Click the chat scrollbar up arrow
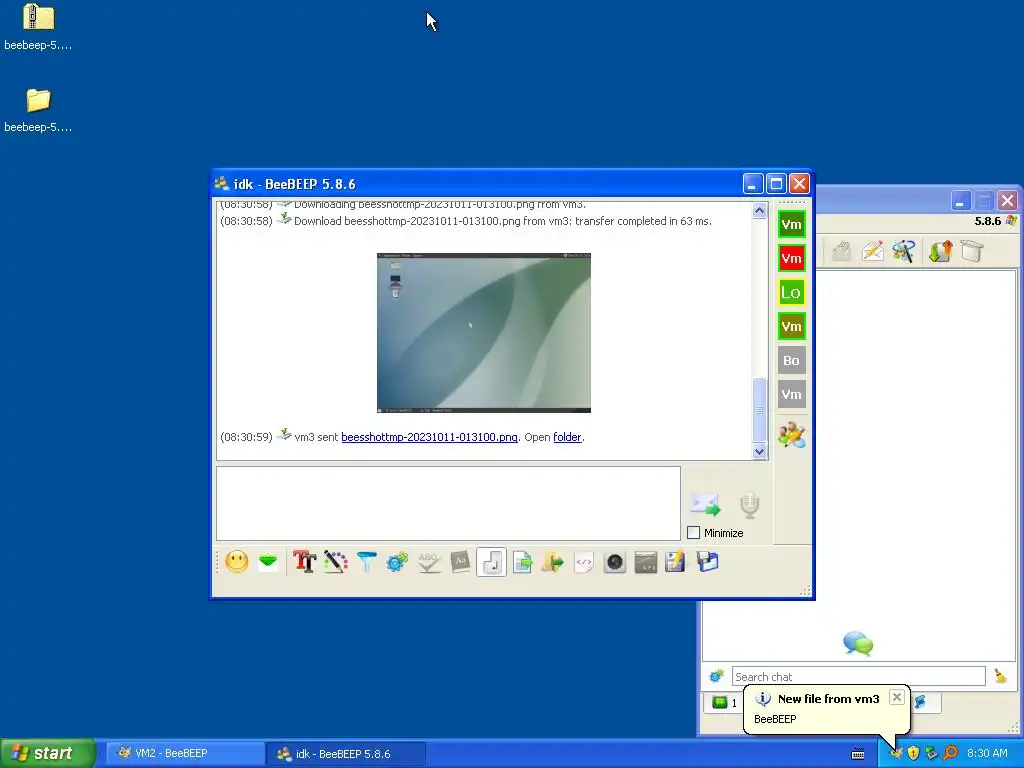 click(759, 210)
